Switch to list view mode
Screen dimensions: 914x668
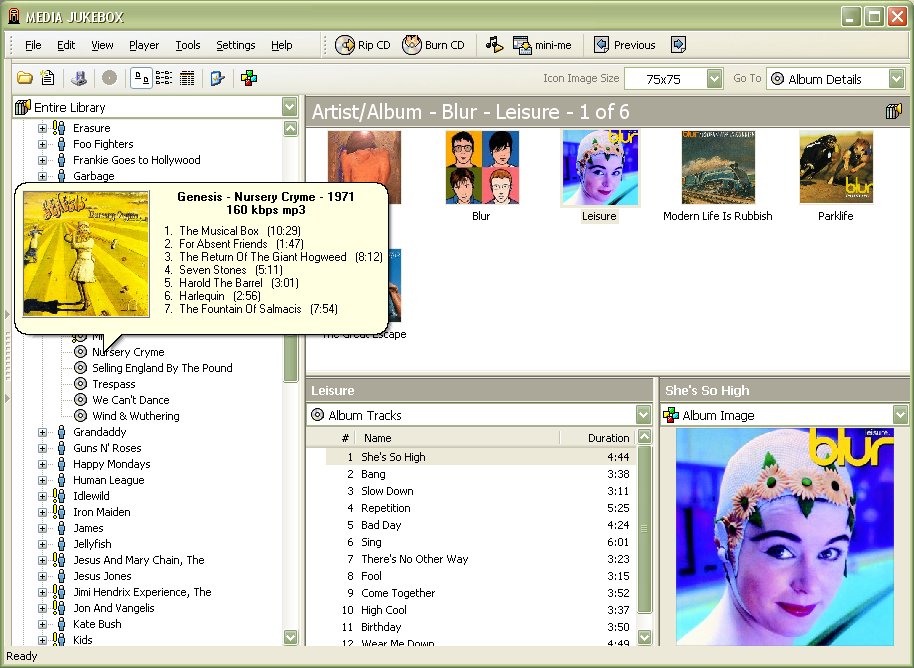point(164,78)
